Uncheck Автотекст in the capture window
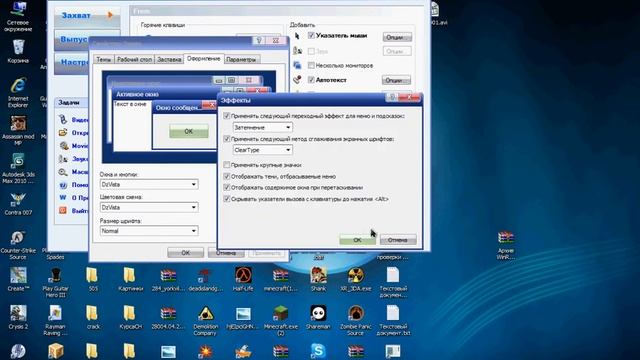Image resolution: width=640 pixels, height=360 pixels. [x=311, y=80]
